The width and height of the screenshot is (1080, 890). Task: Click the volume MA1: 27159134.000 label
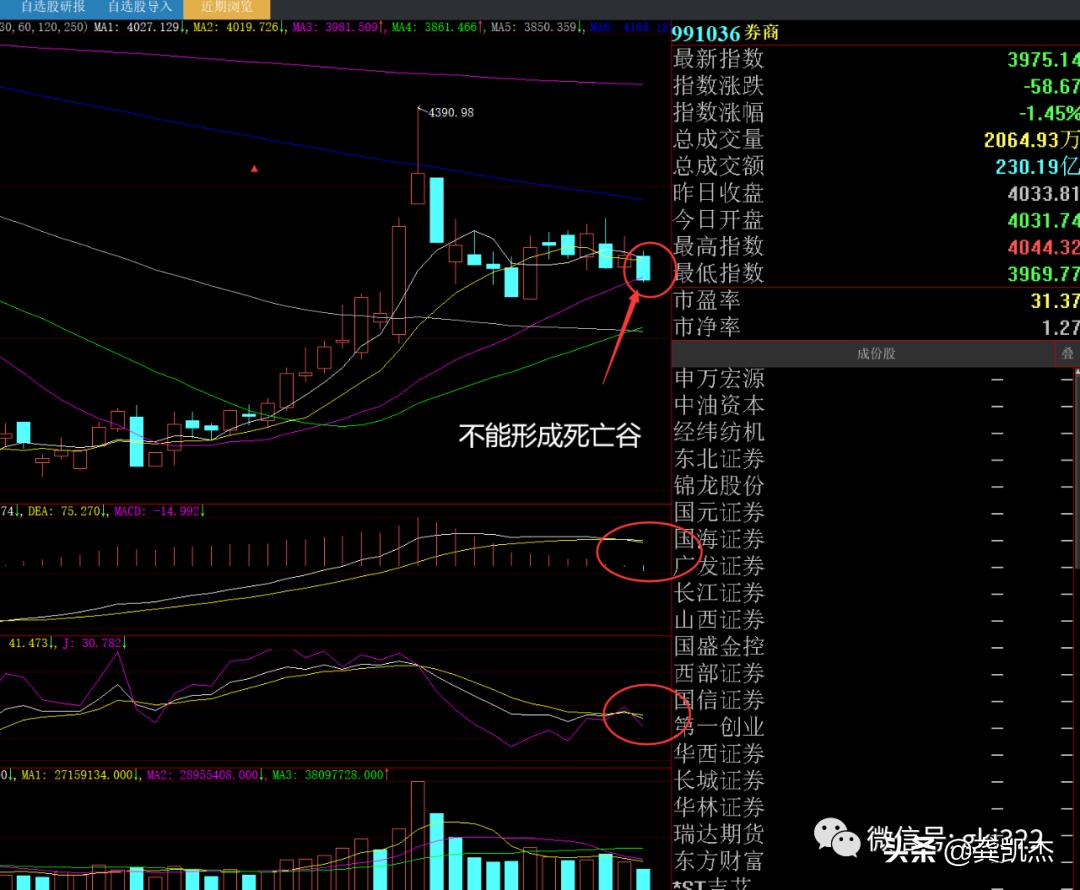[80, 775]
